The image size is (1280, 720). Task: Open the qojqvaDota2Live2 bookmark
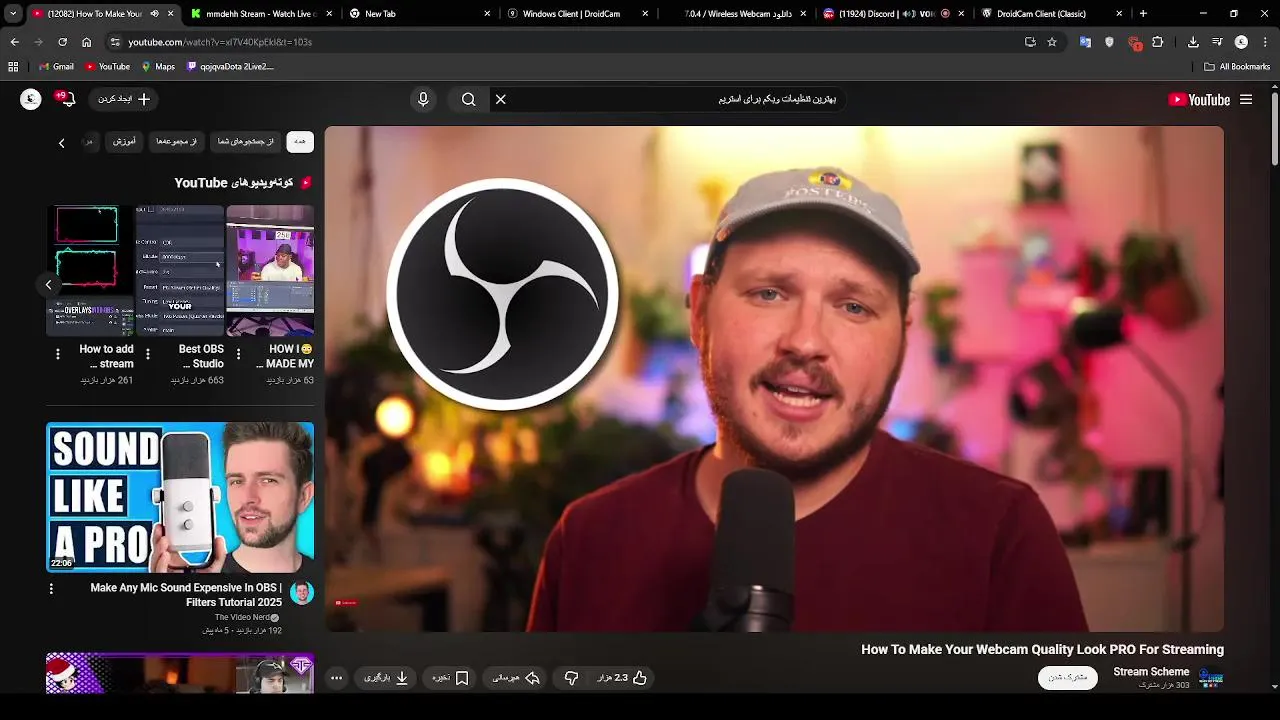coord(229,67)
